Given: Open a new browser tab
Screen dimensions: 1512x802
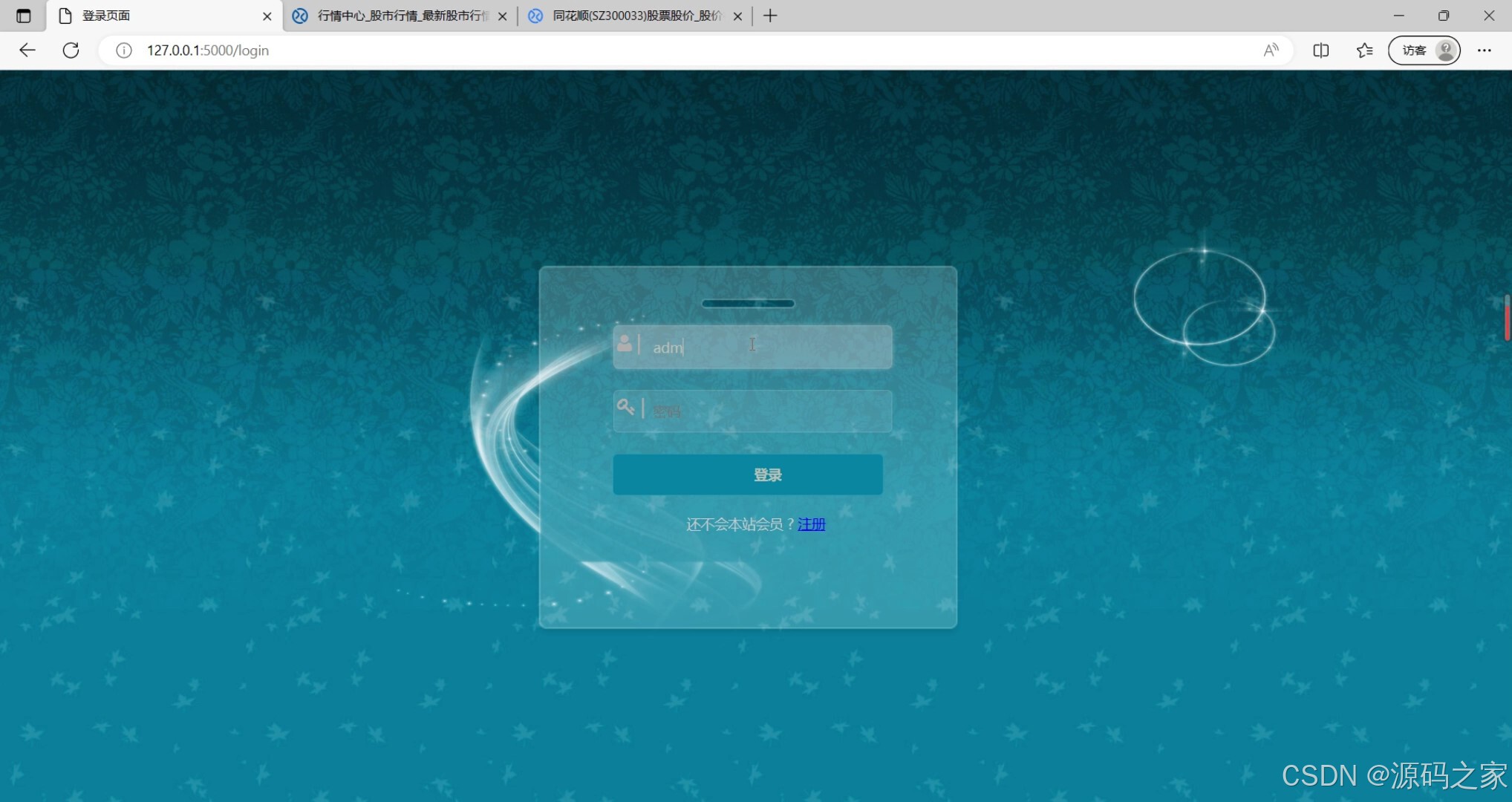Looking at the screenshot, I should [x=770, y=16].
